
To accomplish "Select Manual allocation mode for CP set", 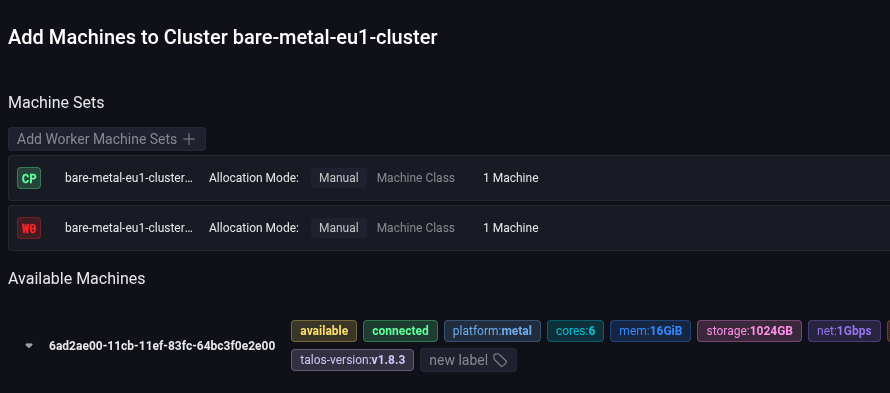I will [x=339, y=178].
